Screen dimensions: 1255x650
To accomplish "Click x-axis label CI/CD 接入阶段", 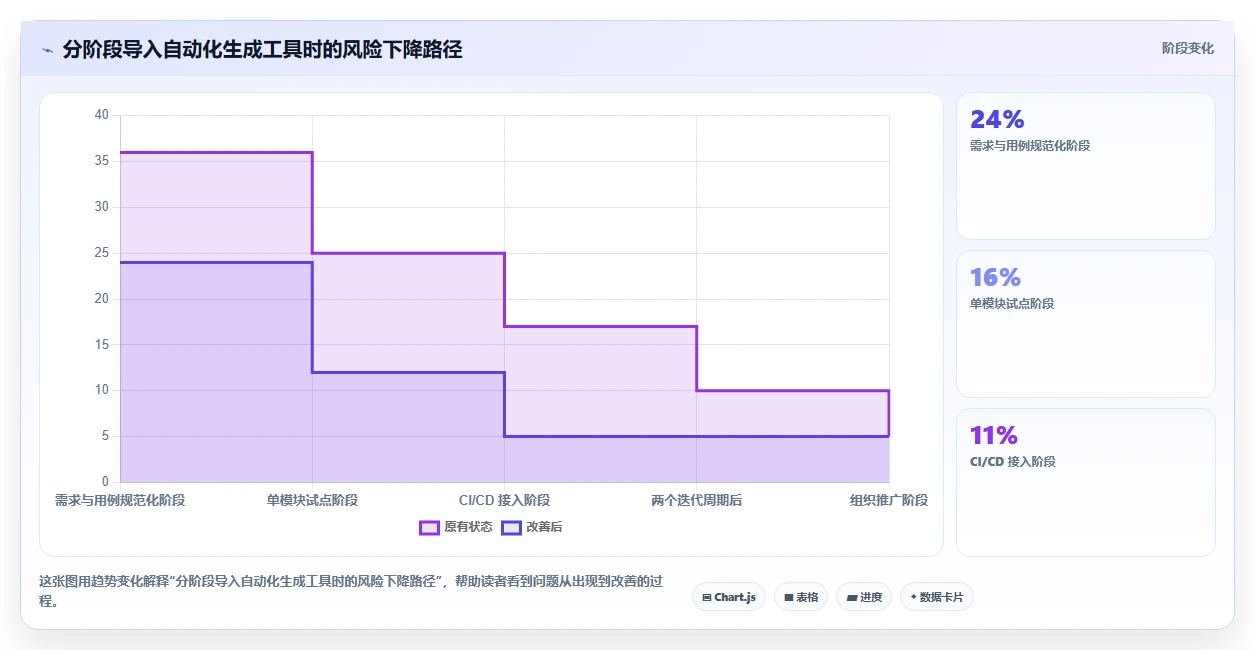I will pyautogui.click(x=504, y=500).
